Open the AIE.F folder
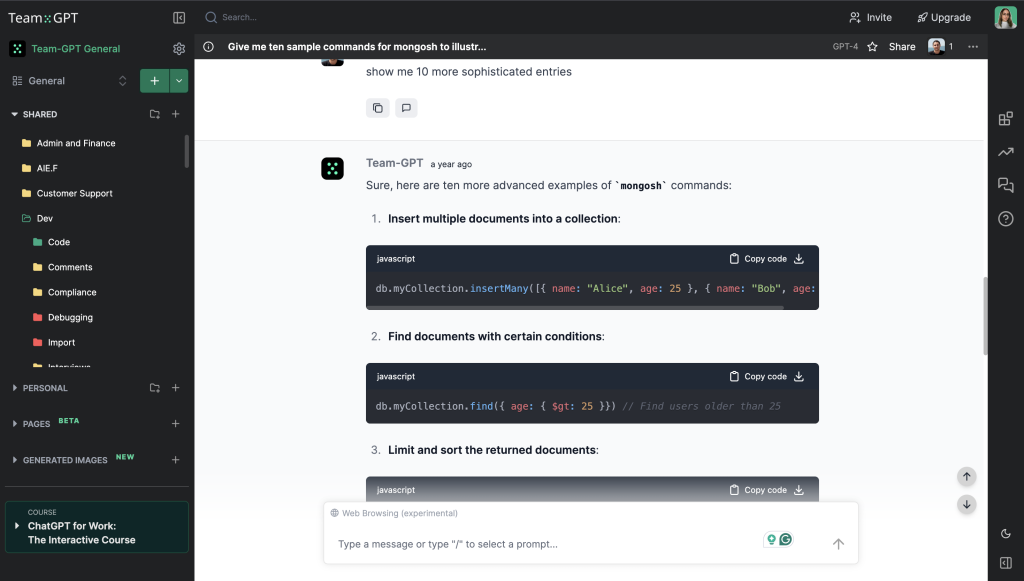 point(39,168)
